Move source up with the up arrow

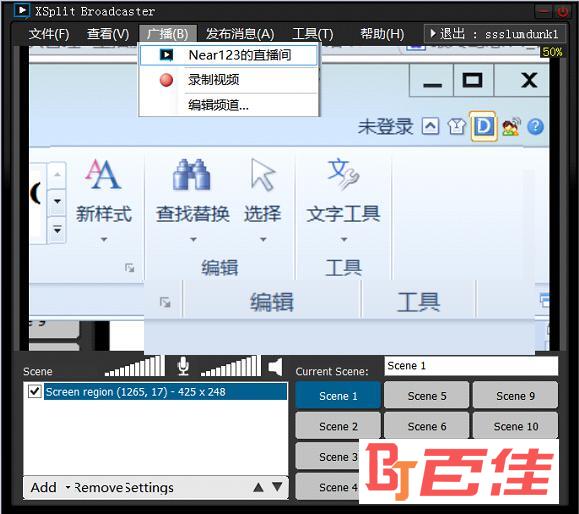click(258, 487)
